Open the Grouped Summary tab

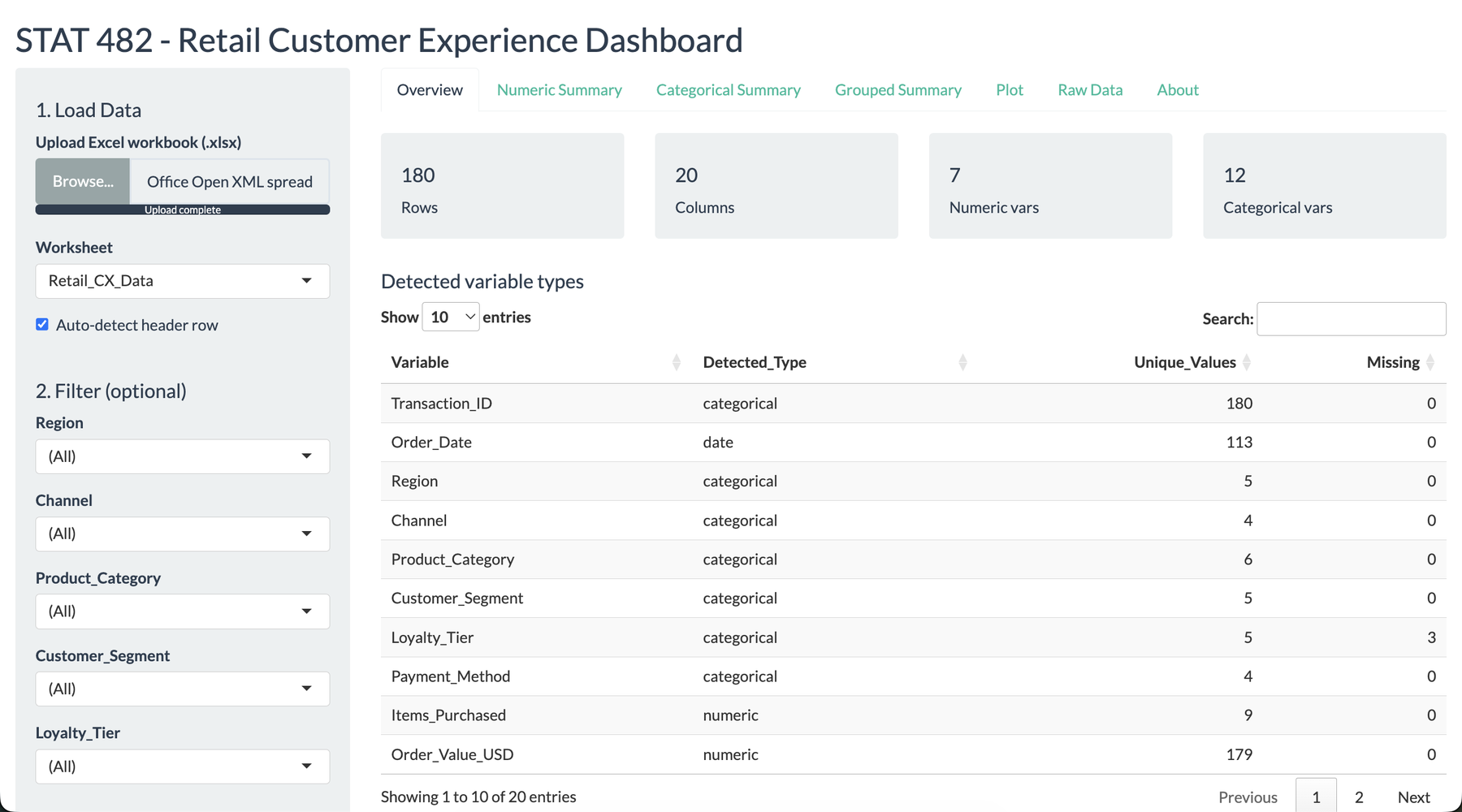[x=898, y=90]
